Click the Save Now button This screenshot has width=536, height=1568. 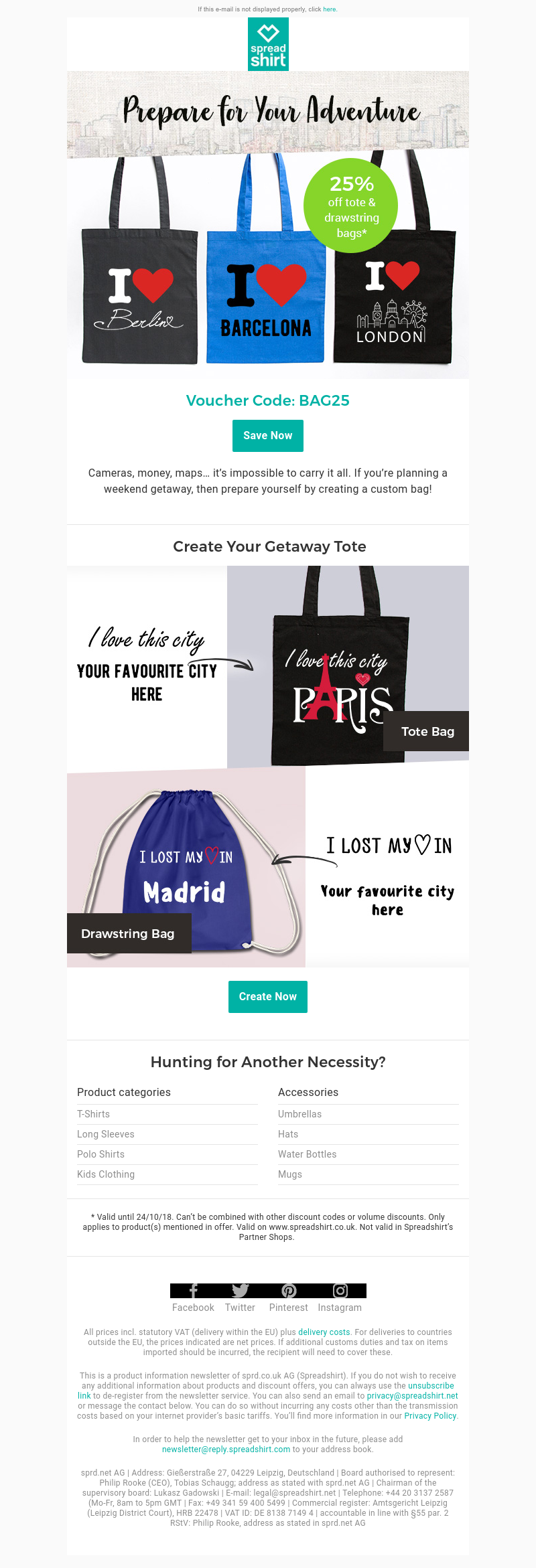click(268, 436)
